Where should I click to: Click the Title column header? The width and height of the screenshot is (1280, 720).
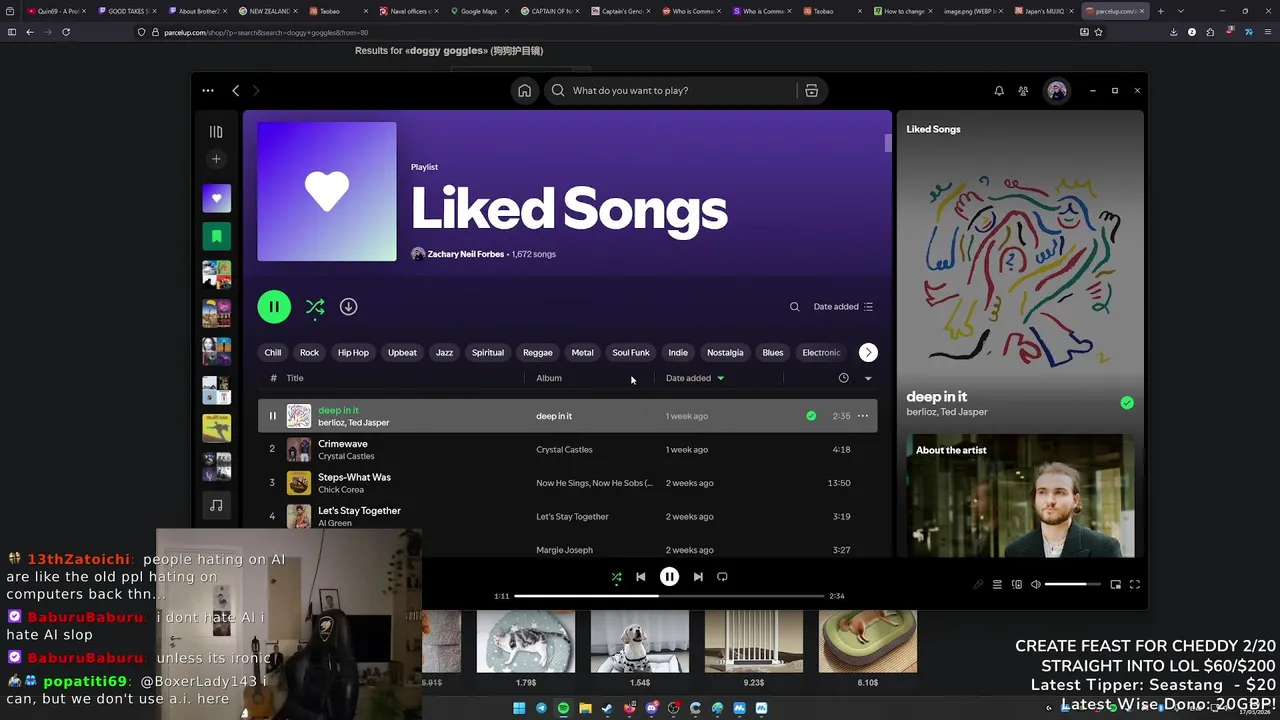coord(295,378)
